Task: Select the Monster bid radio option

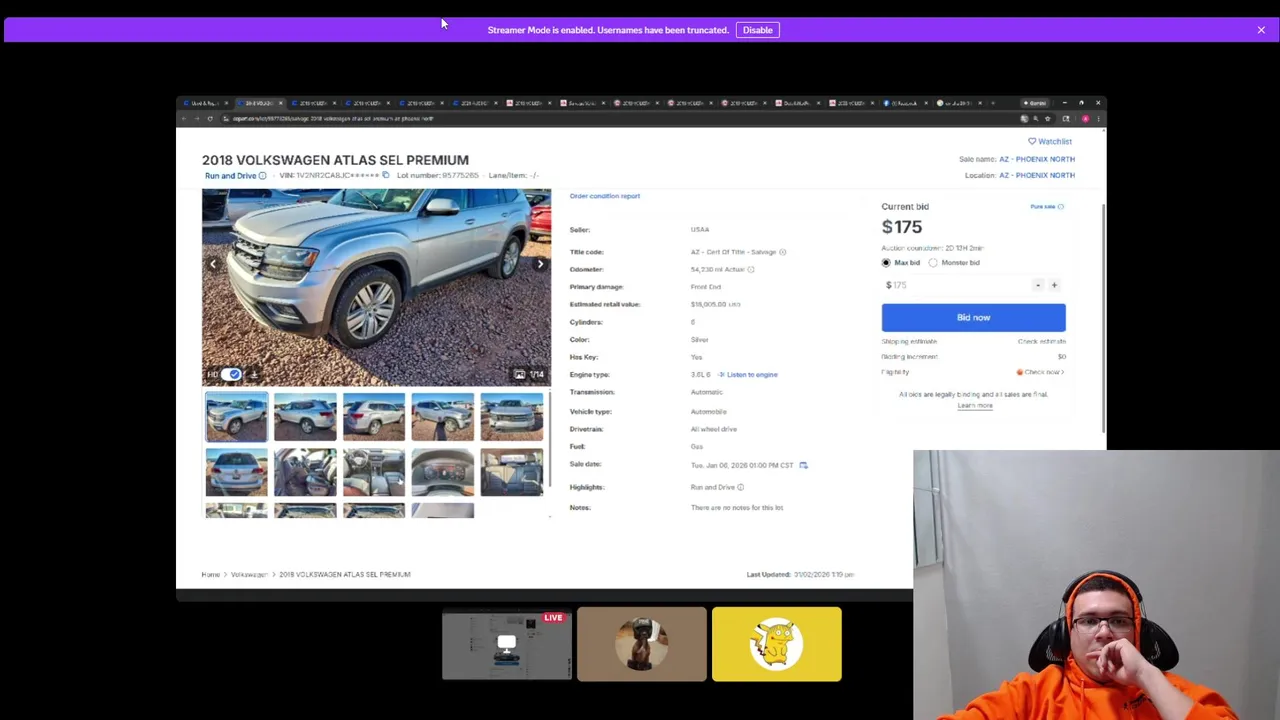Action: click(933, 263)
